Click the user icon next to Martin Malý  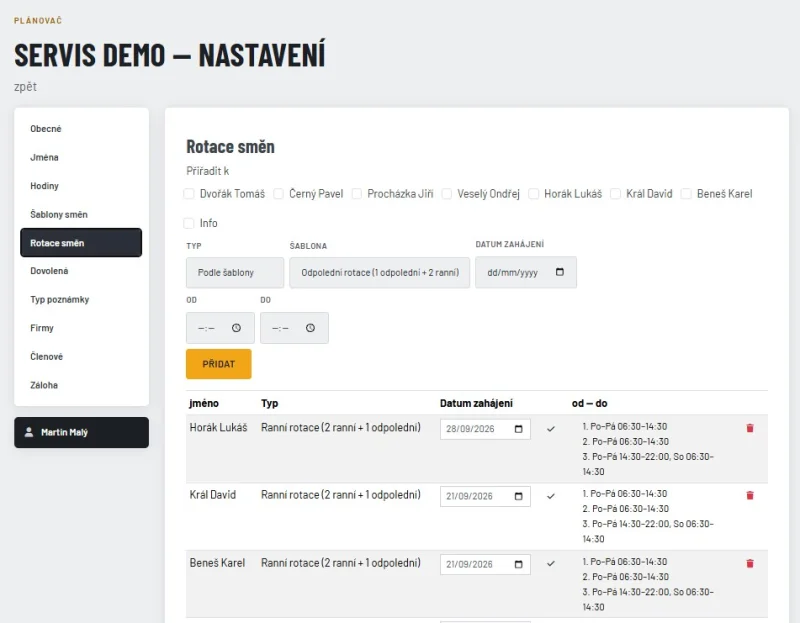coord(29,432)
